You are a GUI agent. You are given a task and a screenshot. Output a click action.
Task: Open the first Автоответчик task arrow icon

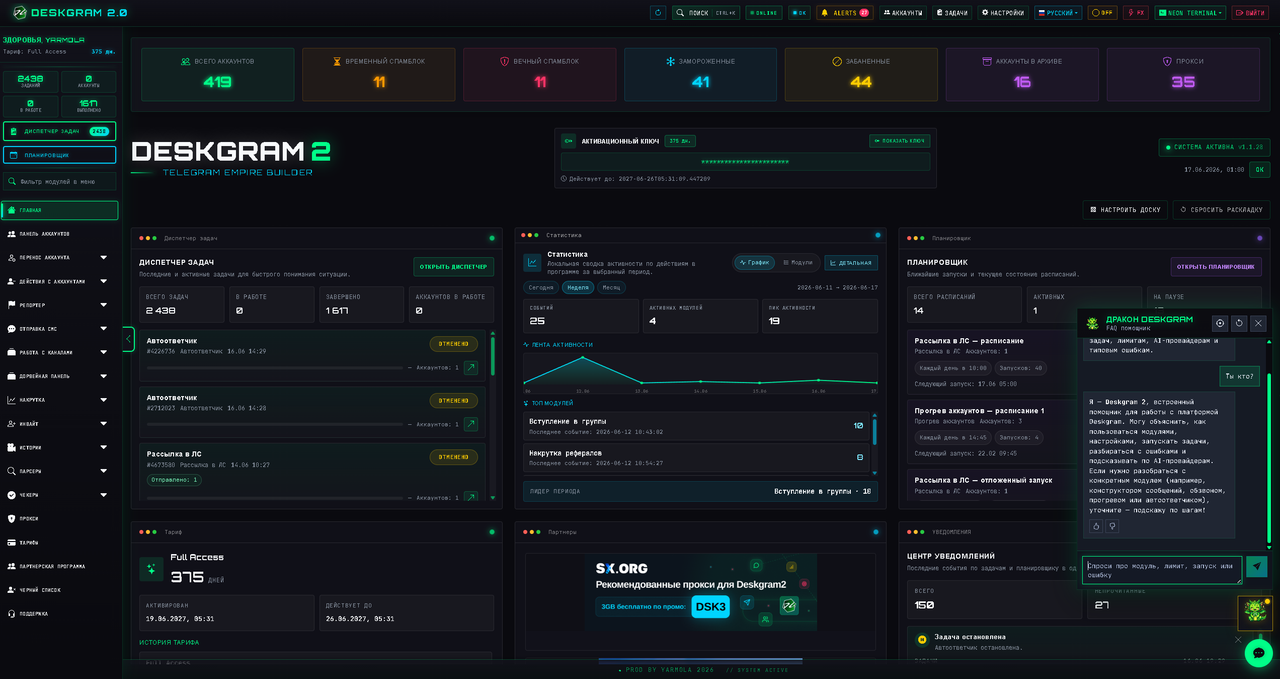click(471, 368)
